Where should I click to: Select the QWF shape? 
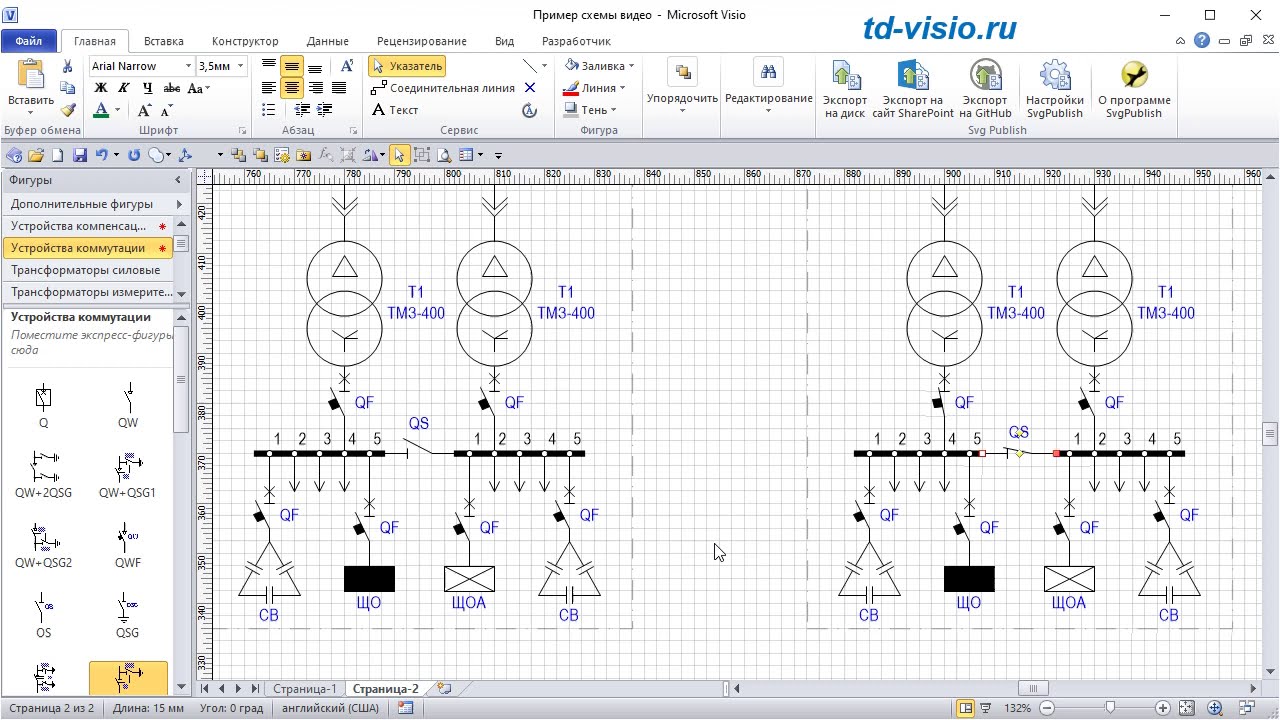[x=128, y=545]
